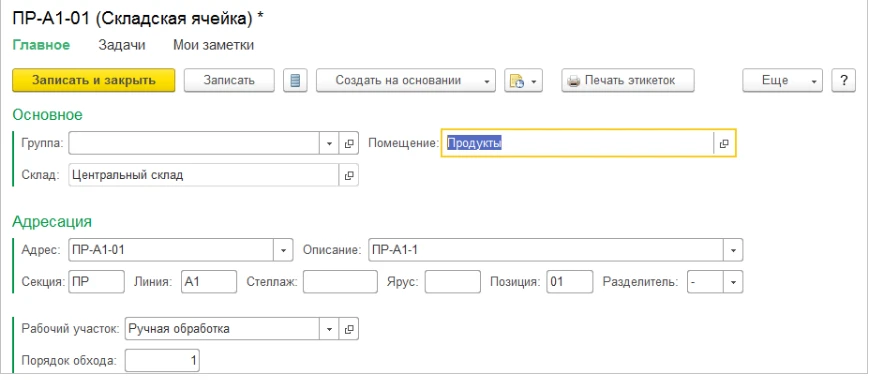
Task: Open the Разделитель dropdown
Action: (733, 282)
